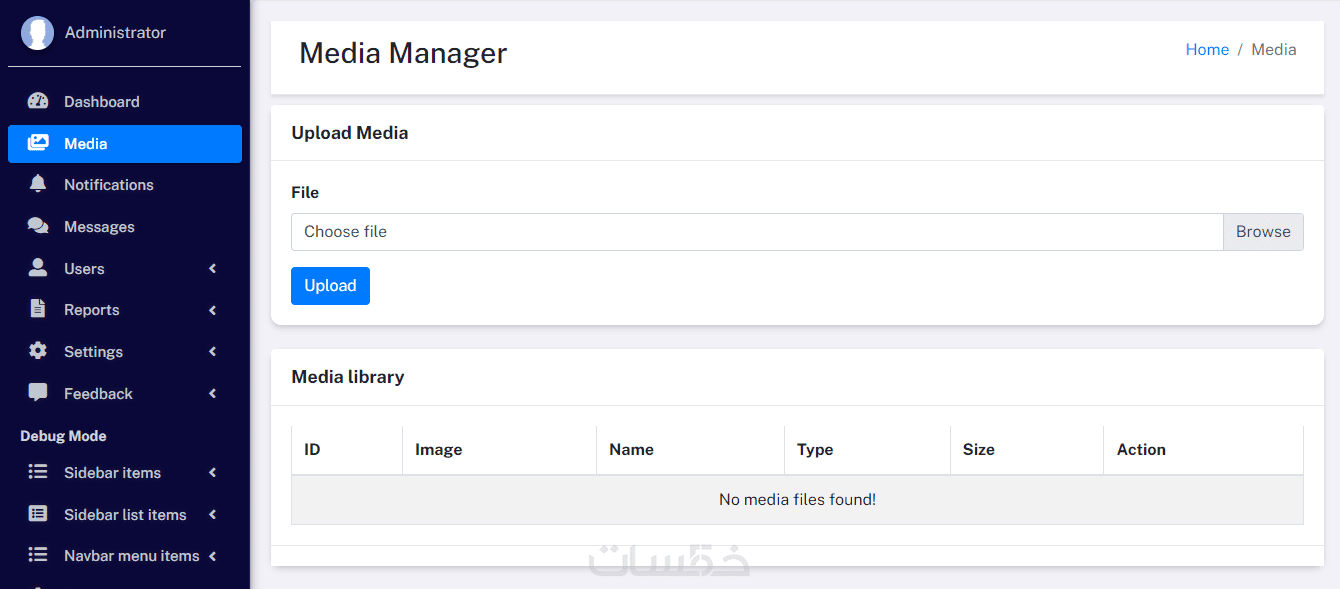1340x589 pixels.
Task: Click the Users person icon
Action: click(38, 268)
